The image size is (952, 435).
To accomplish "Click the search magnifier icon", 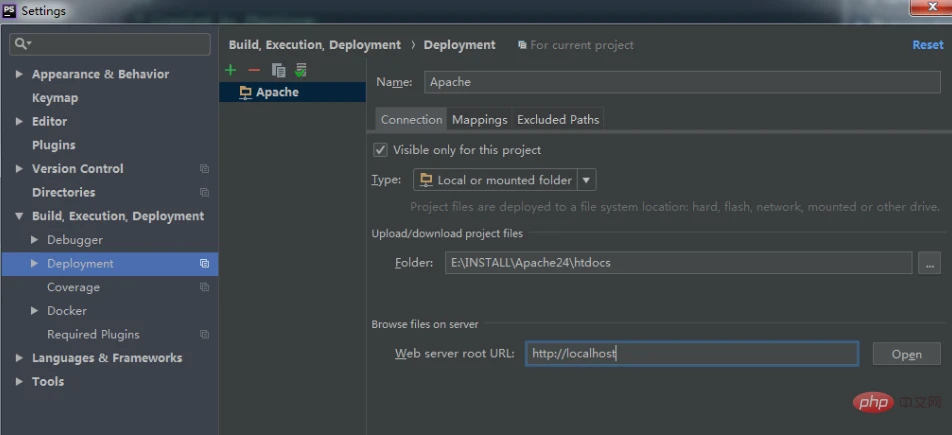I will [22, 44].
